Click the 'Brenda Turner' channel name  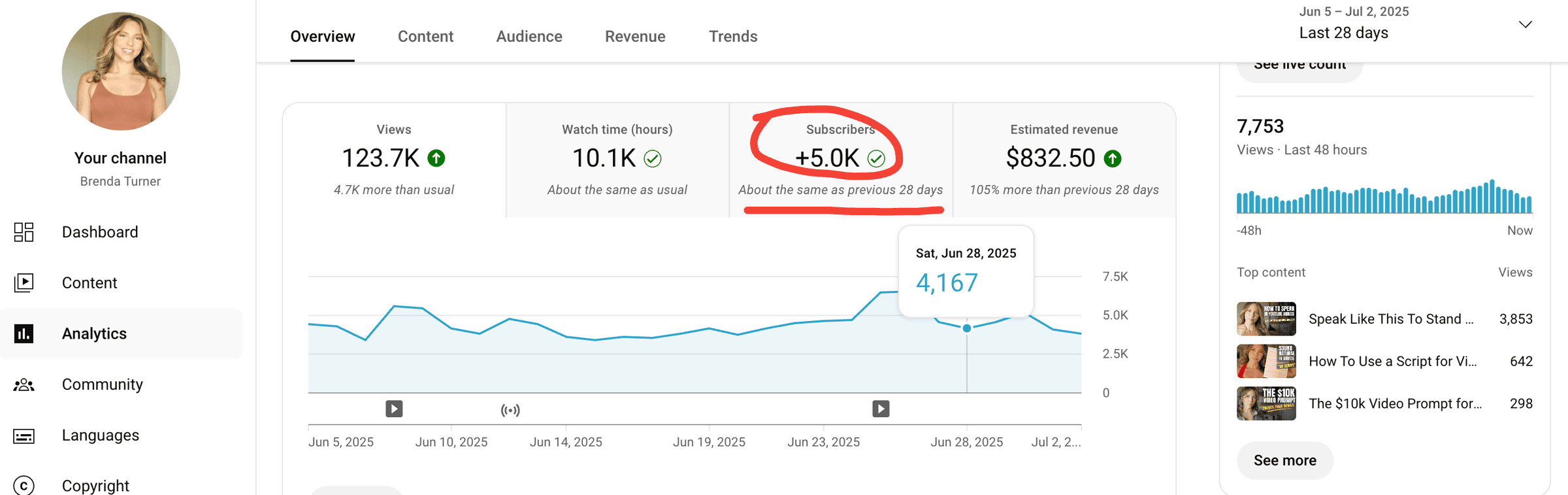coord(120,182)
